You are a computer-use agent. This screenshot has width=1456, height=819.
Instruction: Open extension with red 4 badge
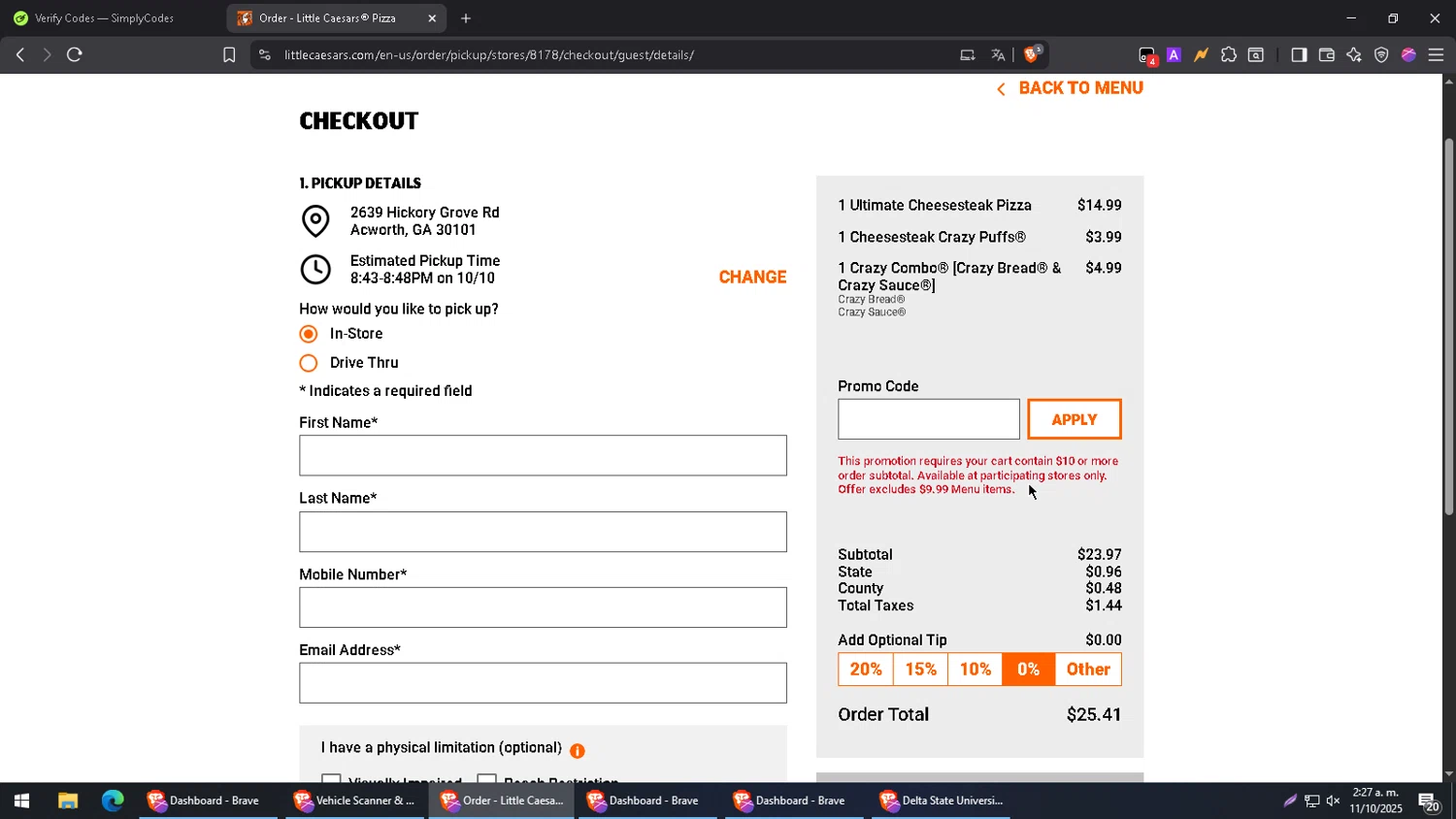(x=1147, y=55)
